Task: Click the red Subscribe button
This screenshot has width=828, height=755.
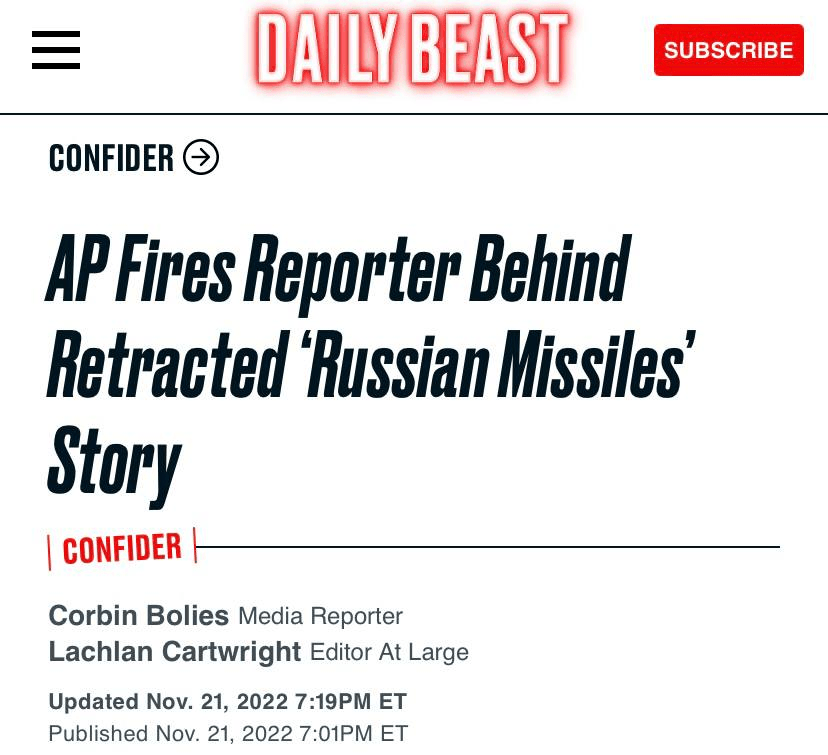Action: pos(729,50)
